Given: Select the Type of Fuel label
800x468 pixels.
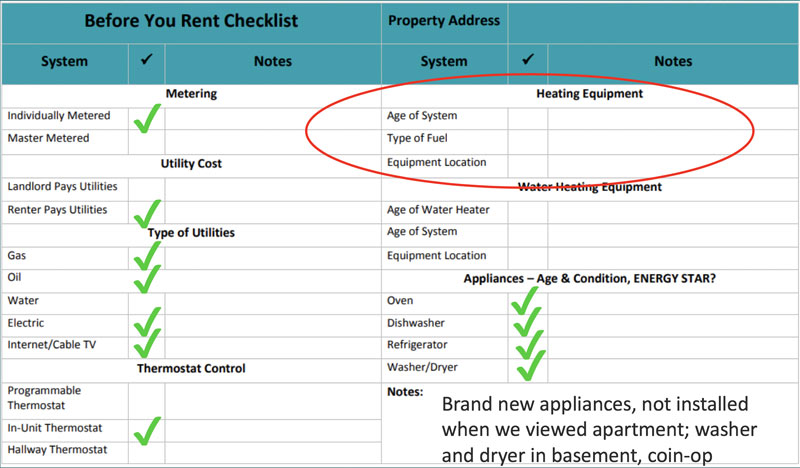Looking at the screenshot, I should [417, 138].
